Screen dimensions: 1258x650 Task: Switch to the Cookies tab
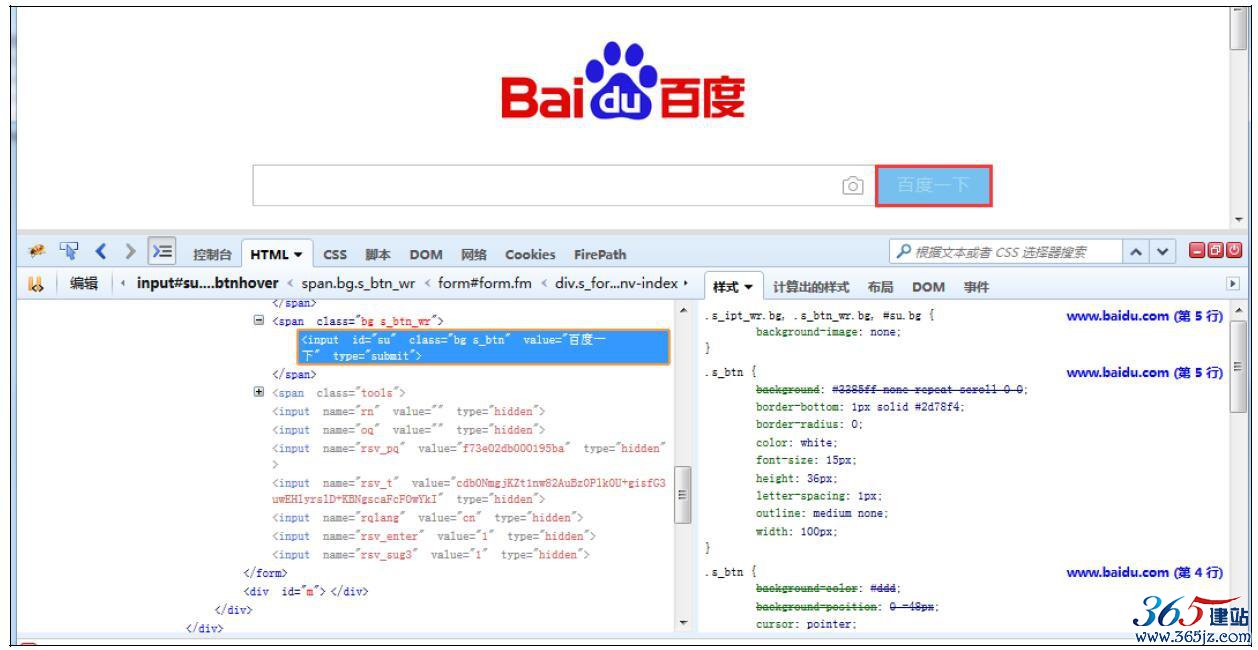click(x=529, y=255)
